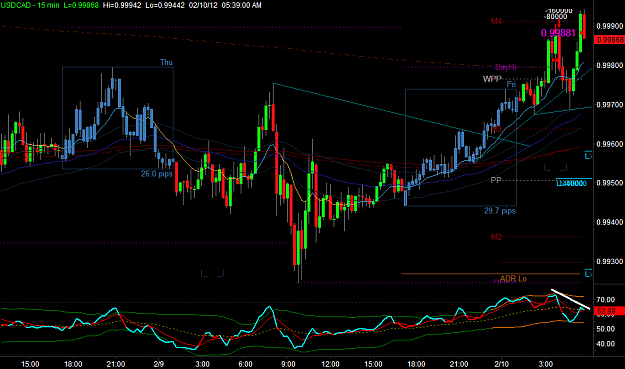Click the 70.00 indicator axis label
Viewport: 625px width, 369px height.
click(x=606, y=300)
